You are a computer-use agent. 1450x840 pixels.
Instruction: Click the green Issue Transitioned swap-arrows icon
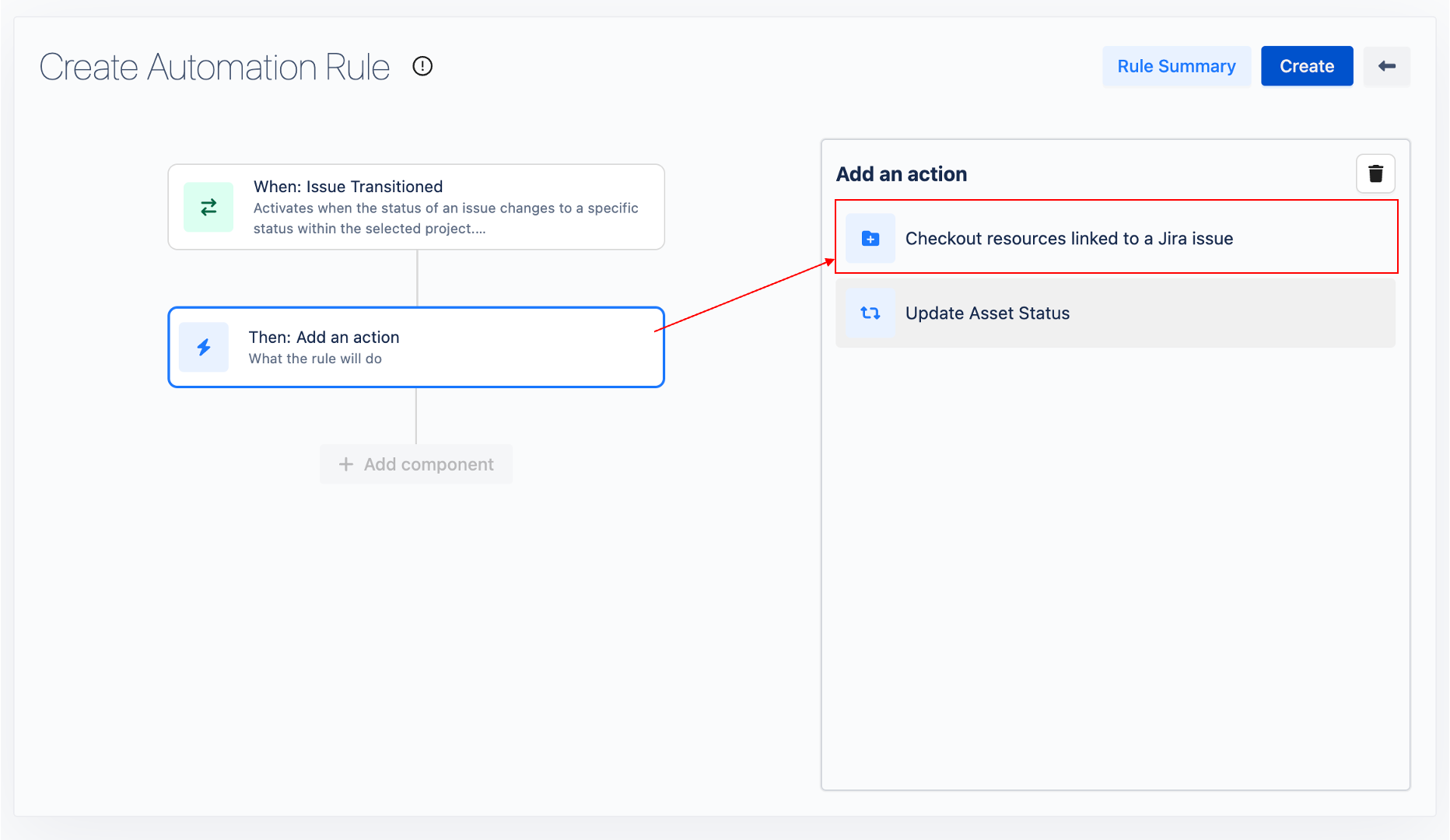click(x=208, y=207)
